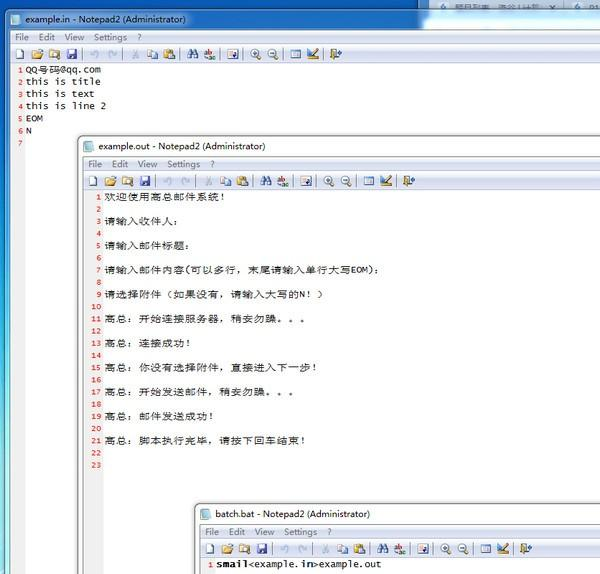Click the "EOM" line in example.in
The height and width of the screenshot is (574, 600).
click(x=34, y=118)
